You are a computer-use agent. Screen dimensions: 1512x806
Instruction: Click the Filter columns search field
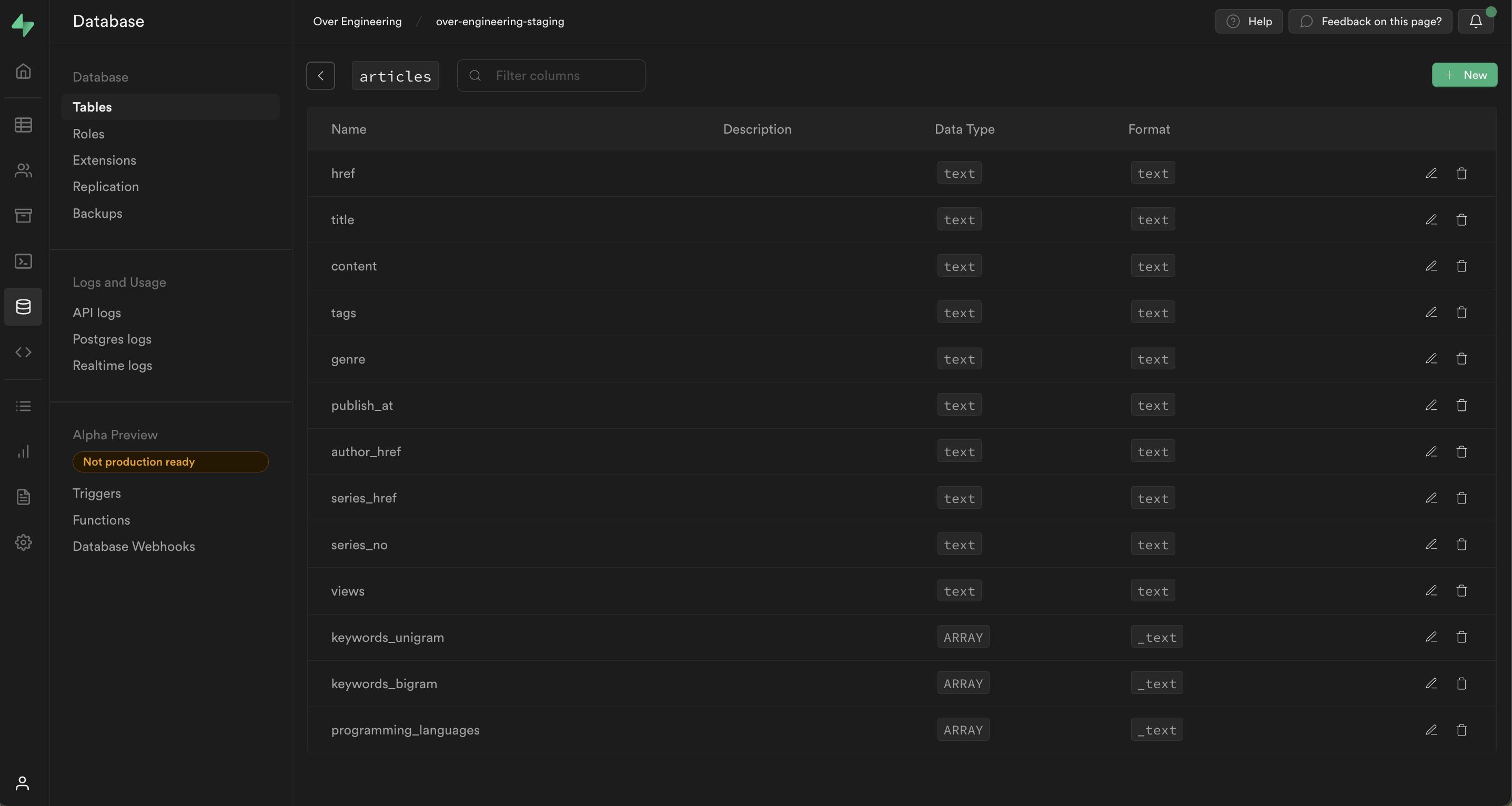(x=551, y=76)
